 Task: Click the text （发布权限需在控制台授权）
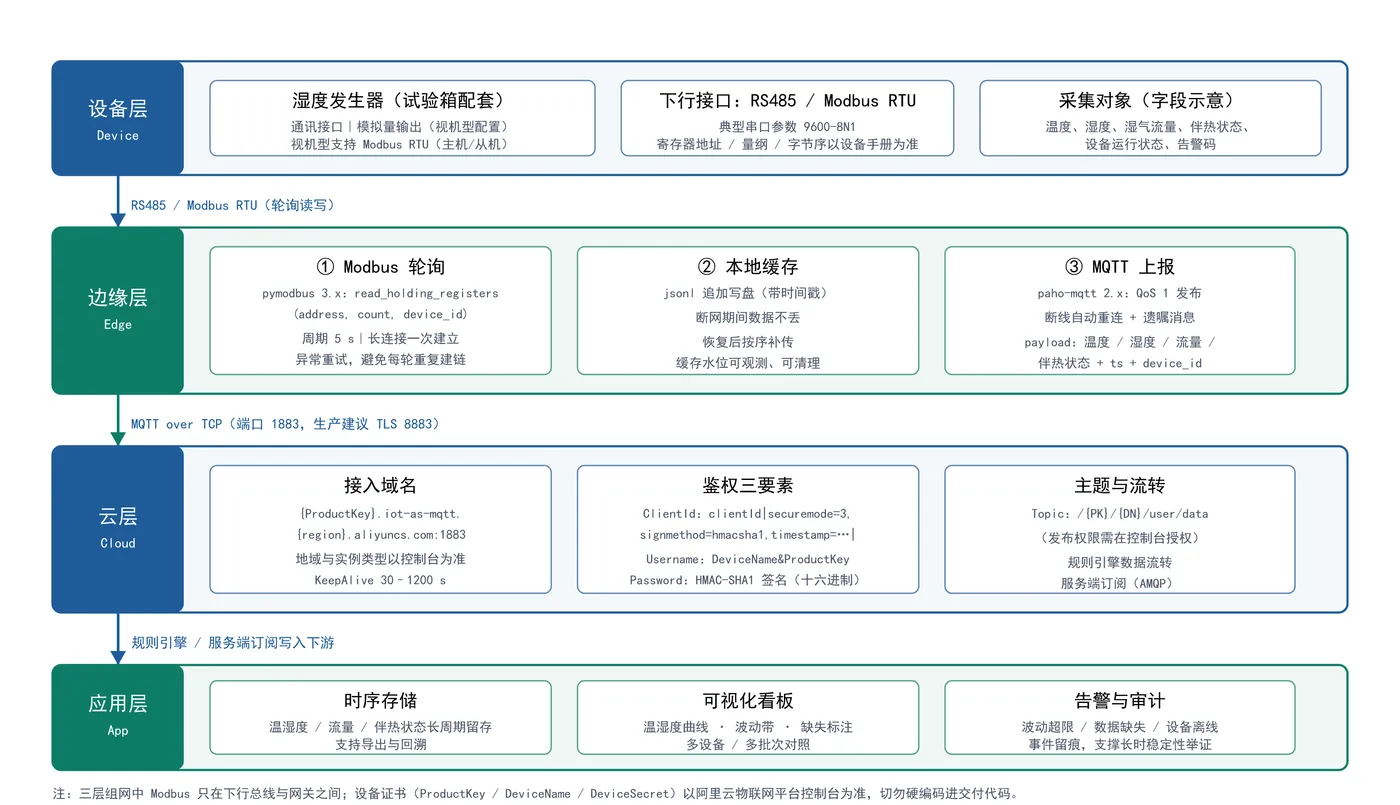point(1120,537)
